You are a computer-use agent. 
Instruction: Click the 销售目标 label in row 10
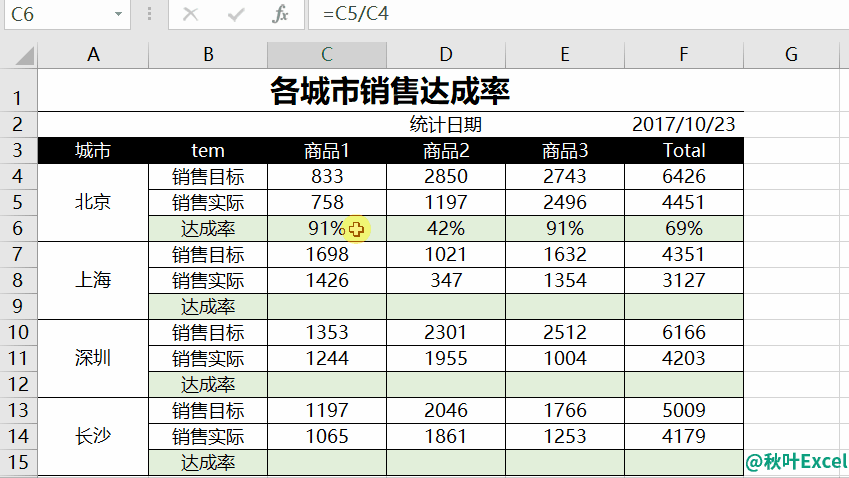point(208,332)
